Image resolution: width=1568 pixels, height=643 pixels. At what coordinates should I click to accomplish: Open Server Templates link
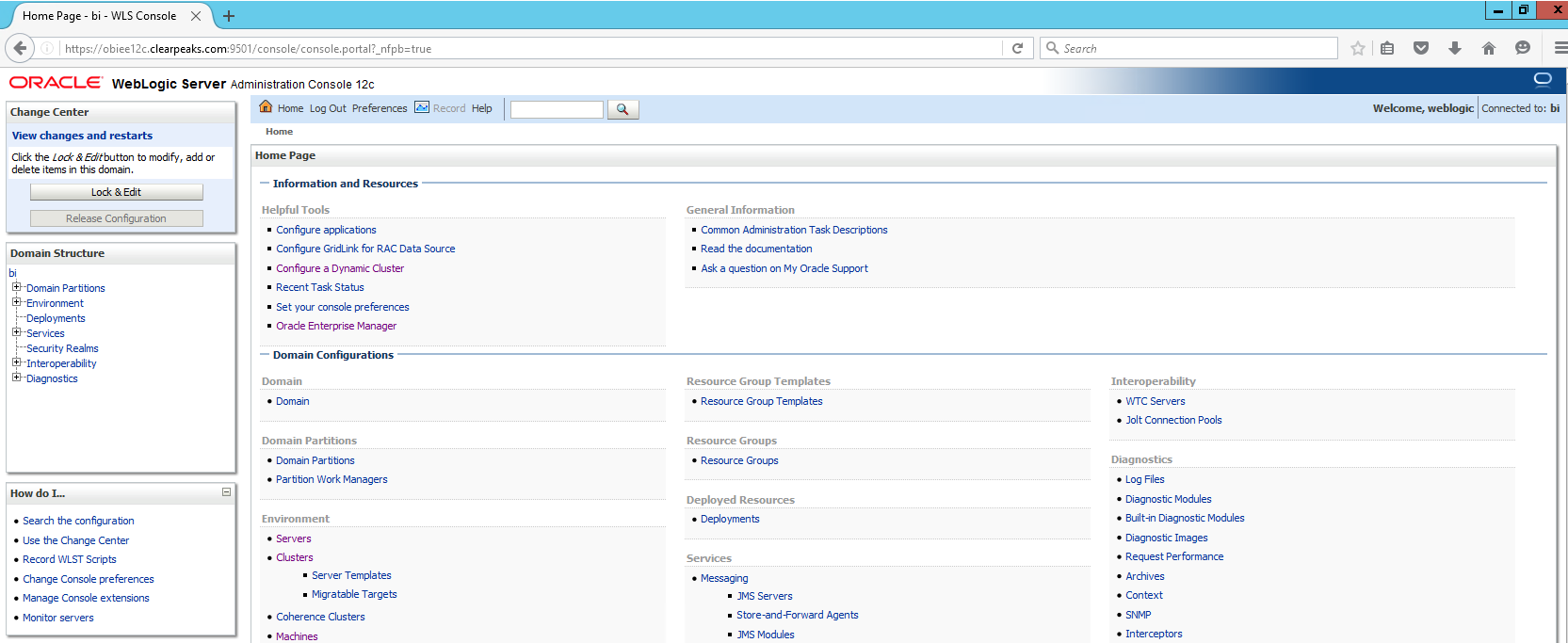click(351, 575)
